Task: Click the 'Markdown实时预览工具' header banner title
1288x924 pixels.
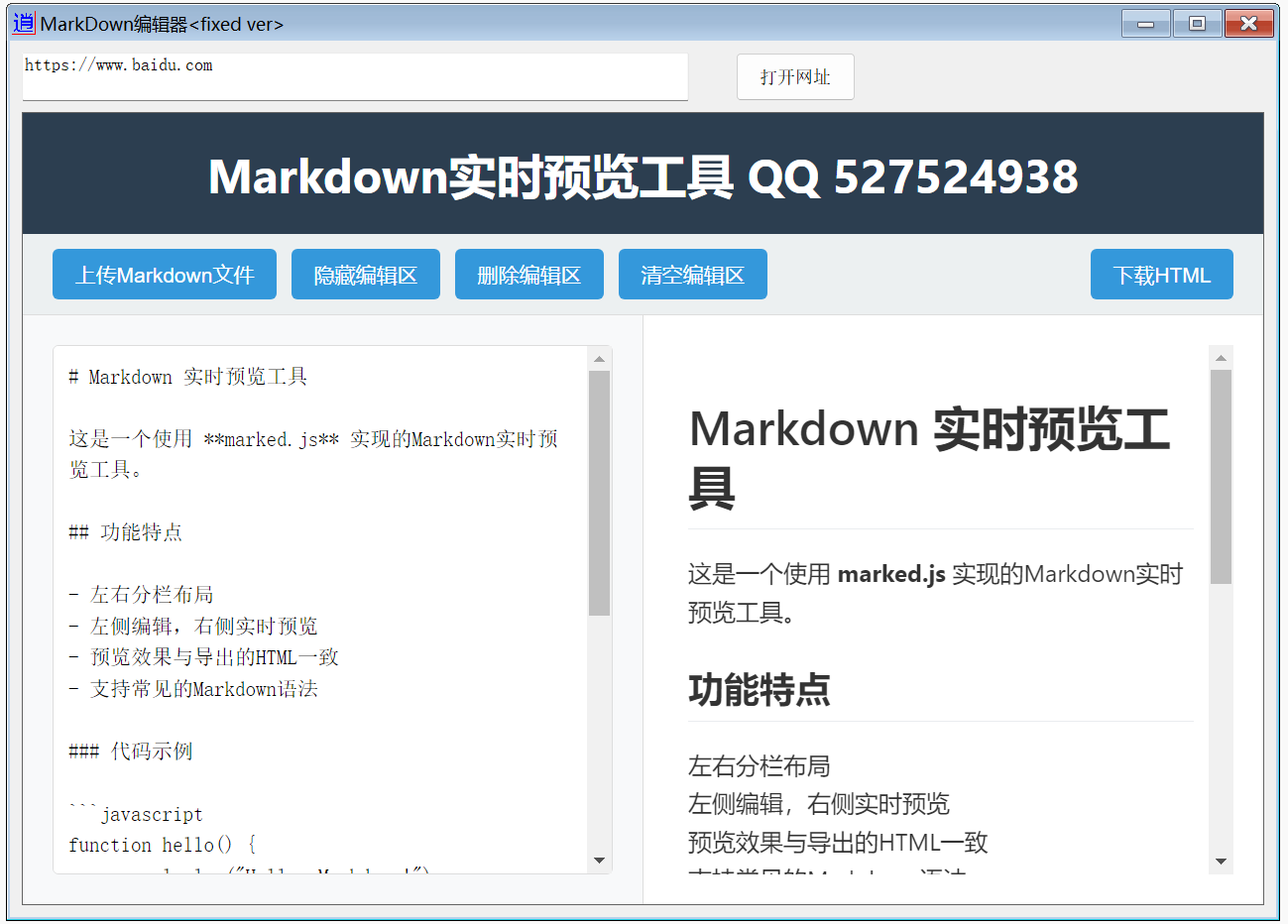Action: (x=643, y=176)
